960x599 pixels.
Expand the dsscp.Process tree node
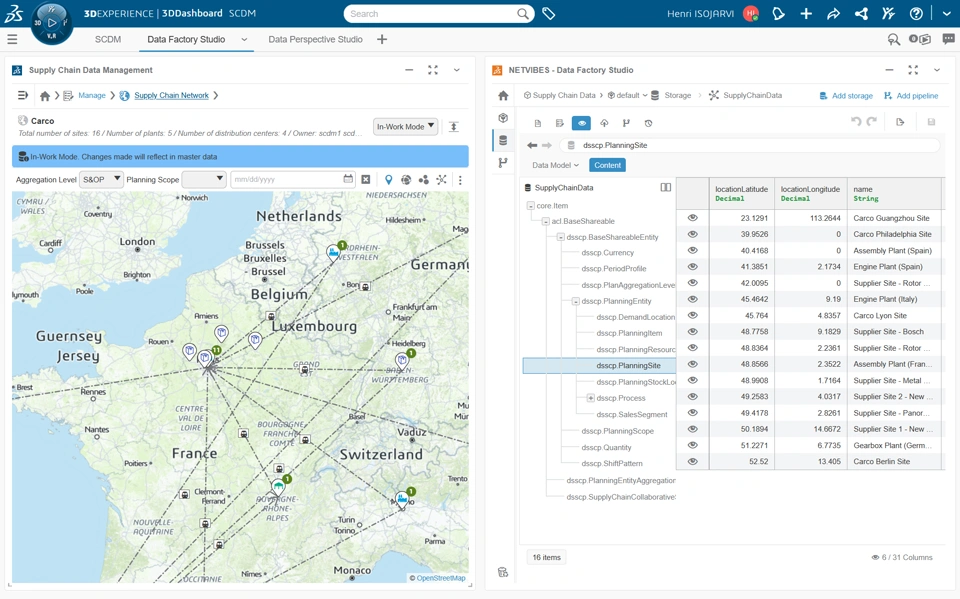591,398
